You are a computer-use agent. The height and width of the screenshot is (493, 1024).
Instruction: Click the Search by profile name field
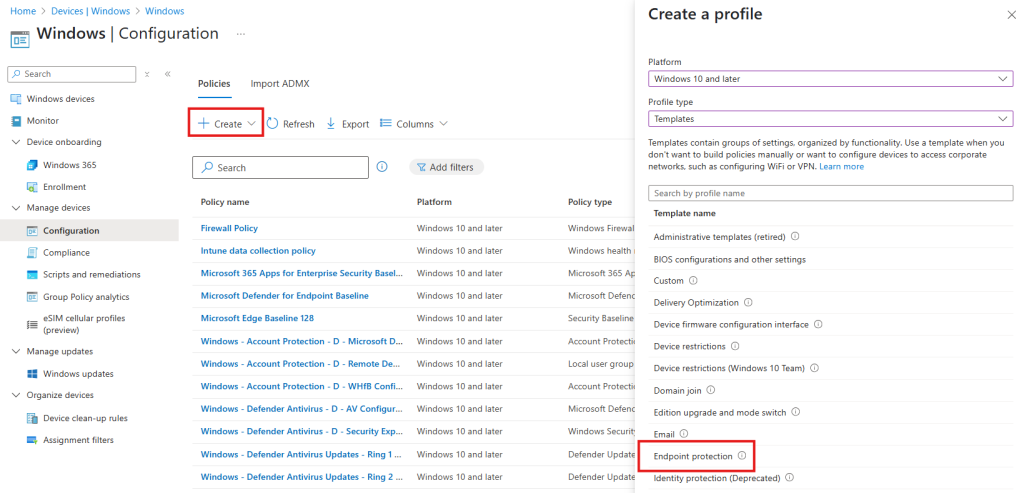[831, 193]
